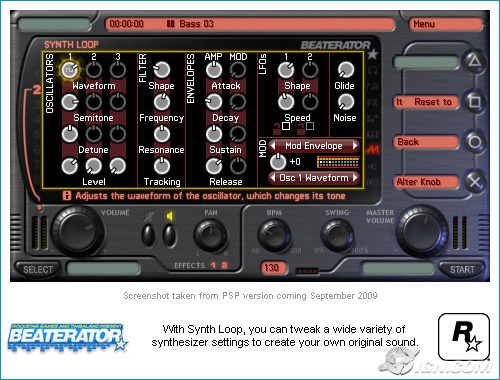Click the 130 BPM value field
This screenshot has width=500, height=380.
(272, 268)
